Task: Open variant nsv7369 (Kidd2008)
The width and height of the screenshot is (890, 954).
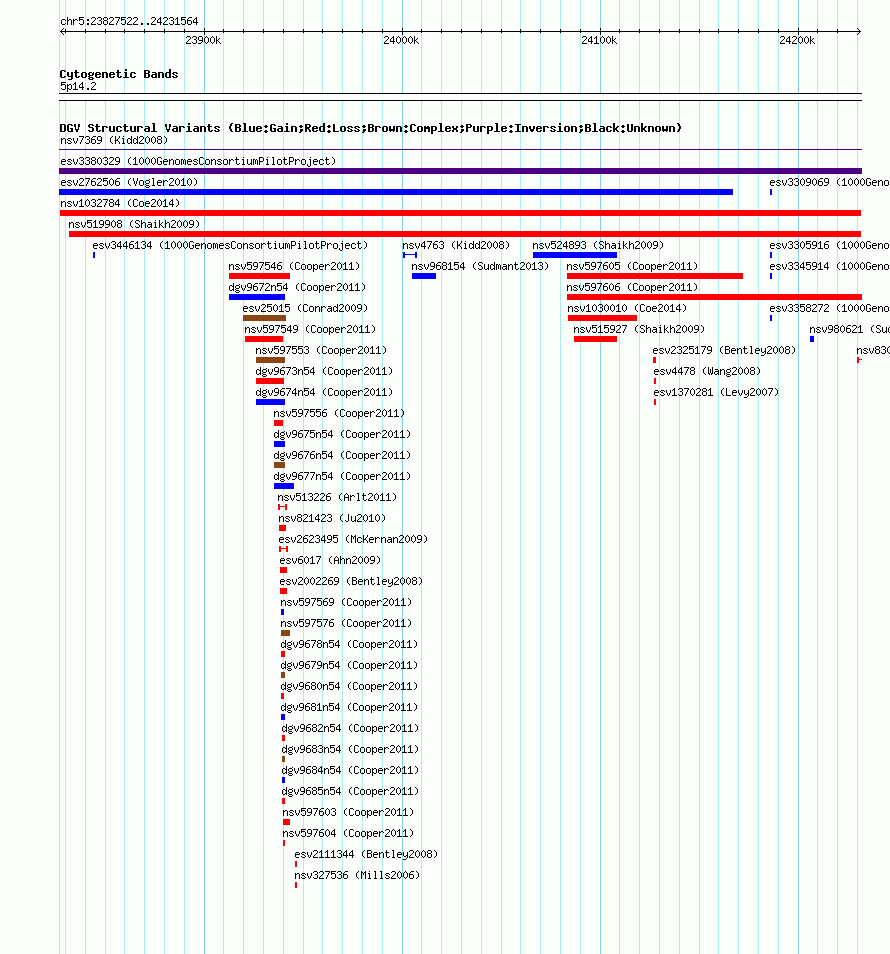Action: [x=114, y=141]
